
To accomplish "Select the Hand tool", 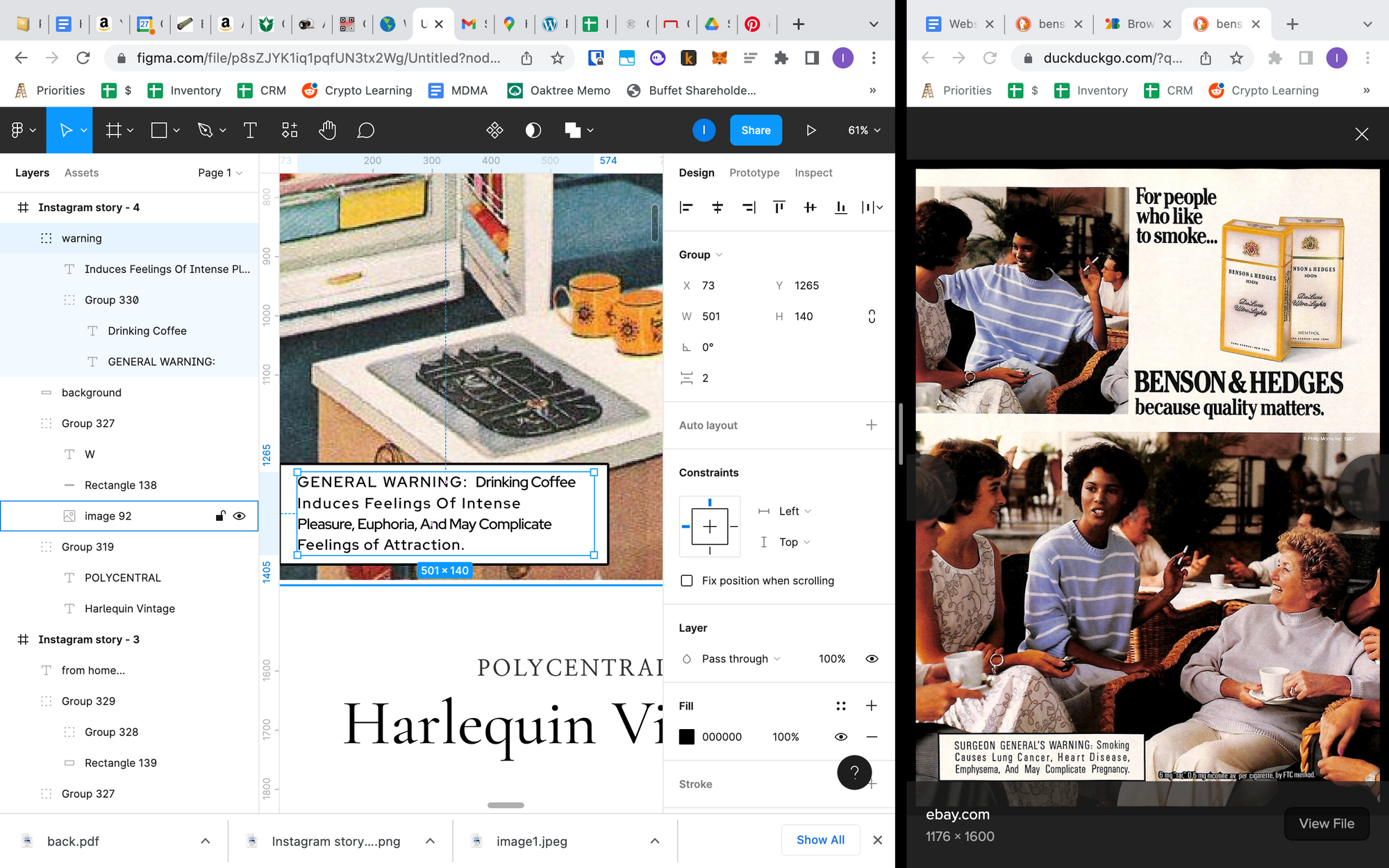I will (327, 131).
